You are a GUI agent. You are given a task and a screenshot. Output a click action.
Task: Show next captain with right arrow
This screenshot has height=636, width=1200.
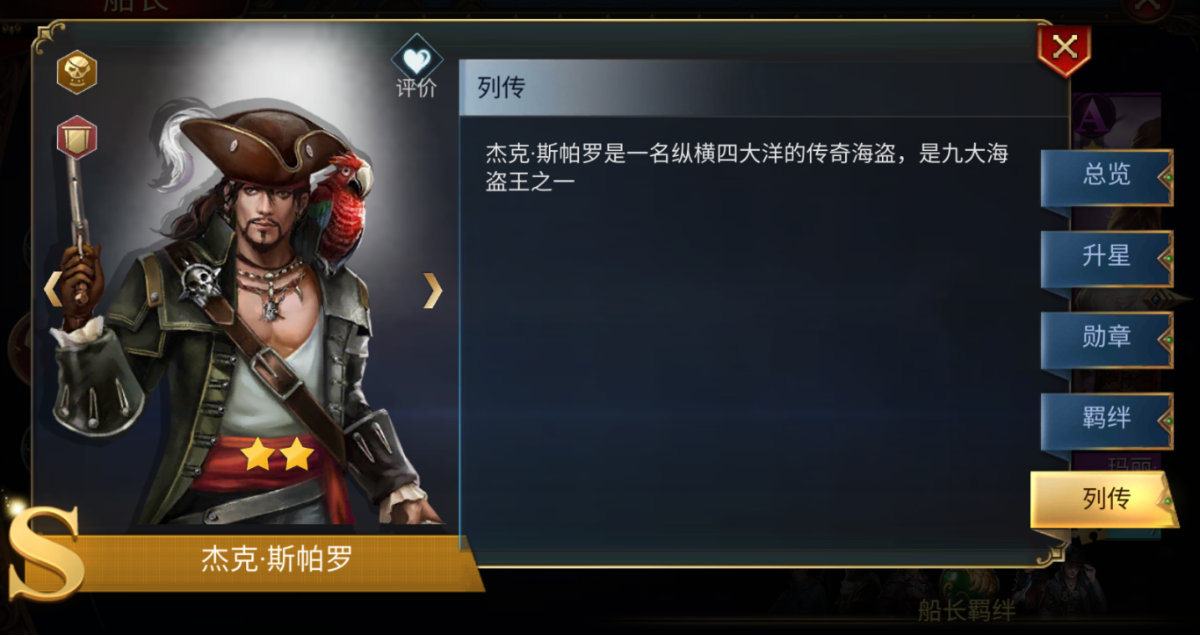[x=432, y=289]
